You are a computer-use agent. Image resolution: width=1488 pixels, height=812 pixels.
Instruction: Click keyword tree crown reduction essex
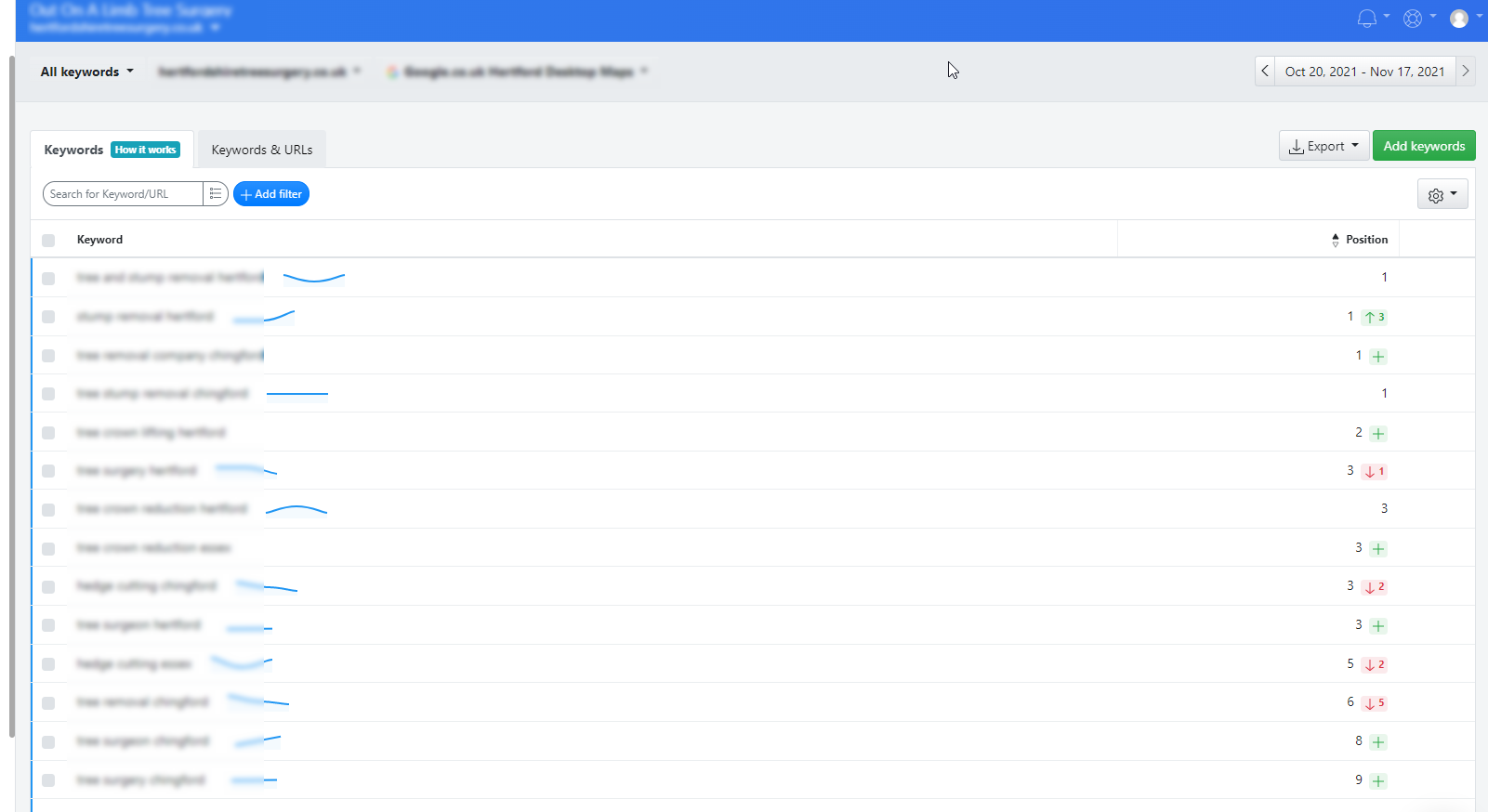pyautogui.click(x=153, y=548)
